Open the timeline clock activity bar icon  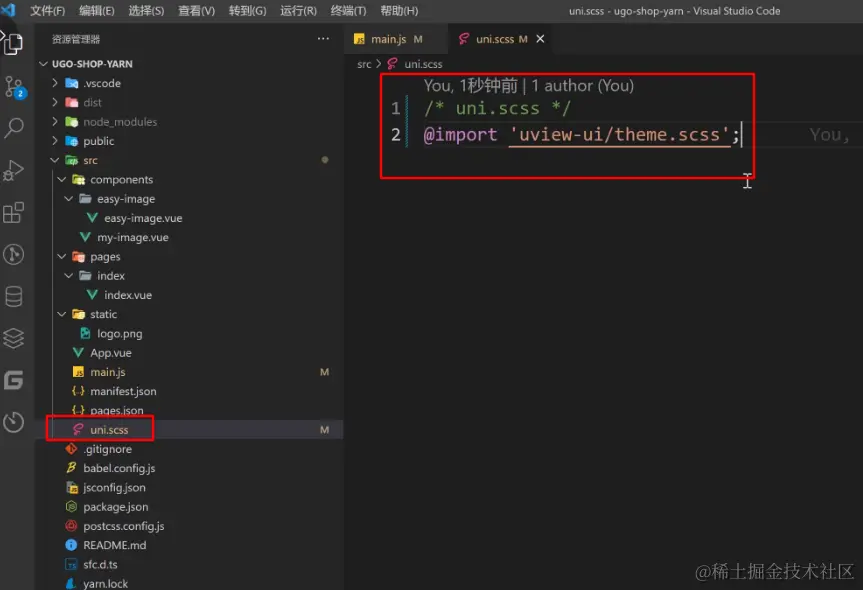[x=14, y=422]
